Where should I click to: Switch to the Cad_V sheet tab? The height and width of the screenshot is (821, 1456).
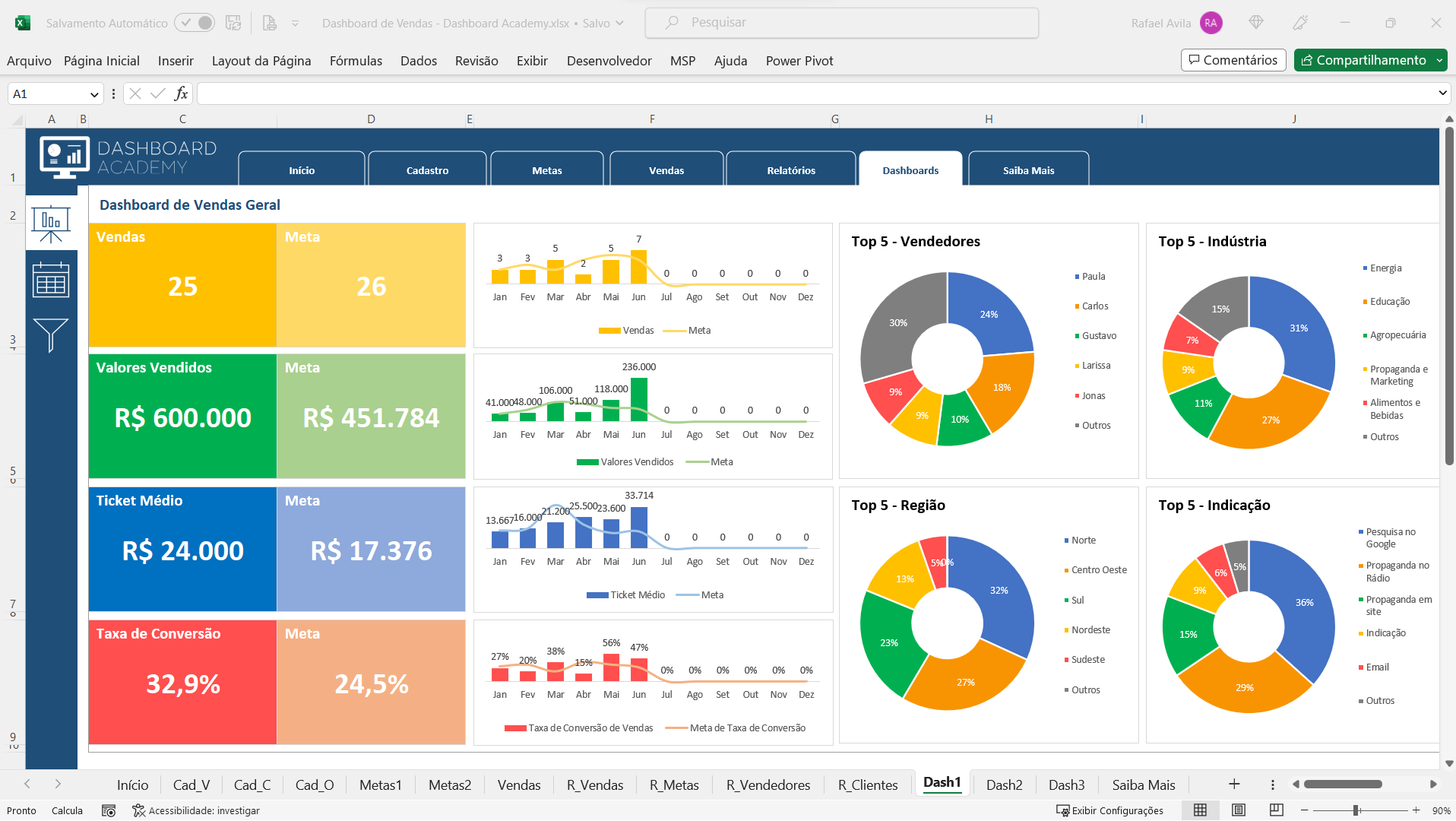(x=191, y=785)
